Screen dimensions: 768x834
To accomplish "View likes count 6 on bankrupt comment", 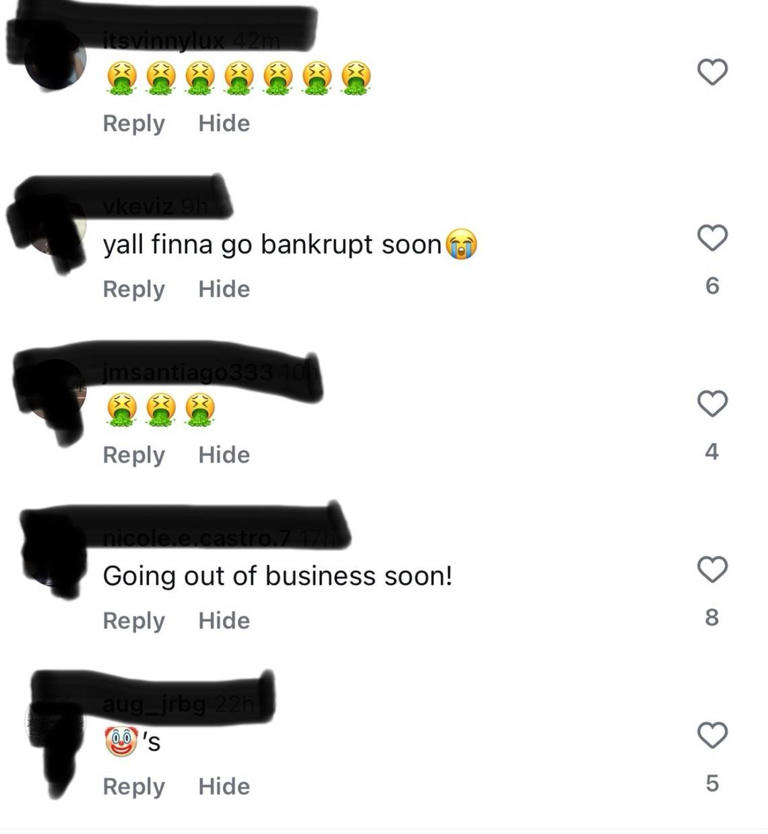I will (712, 286).
